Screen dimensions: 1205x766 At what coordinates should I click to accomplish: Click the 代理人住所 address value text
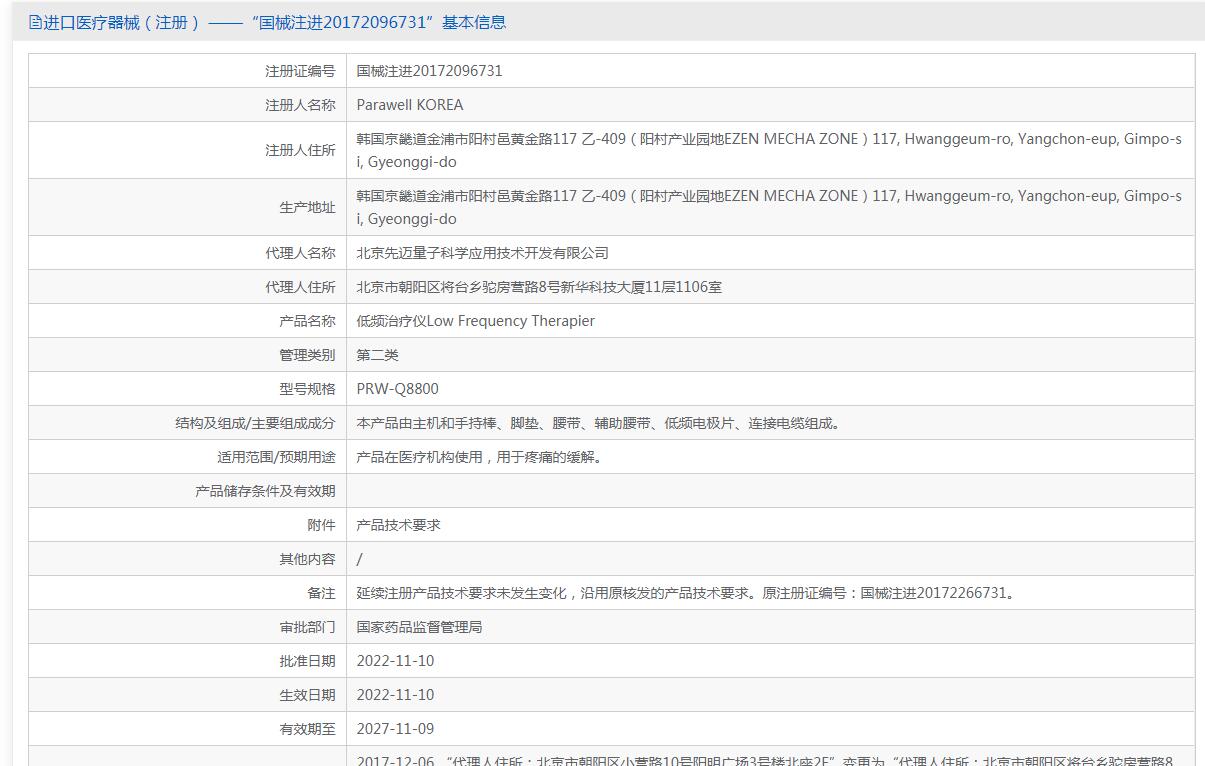tap(539, 287)
